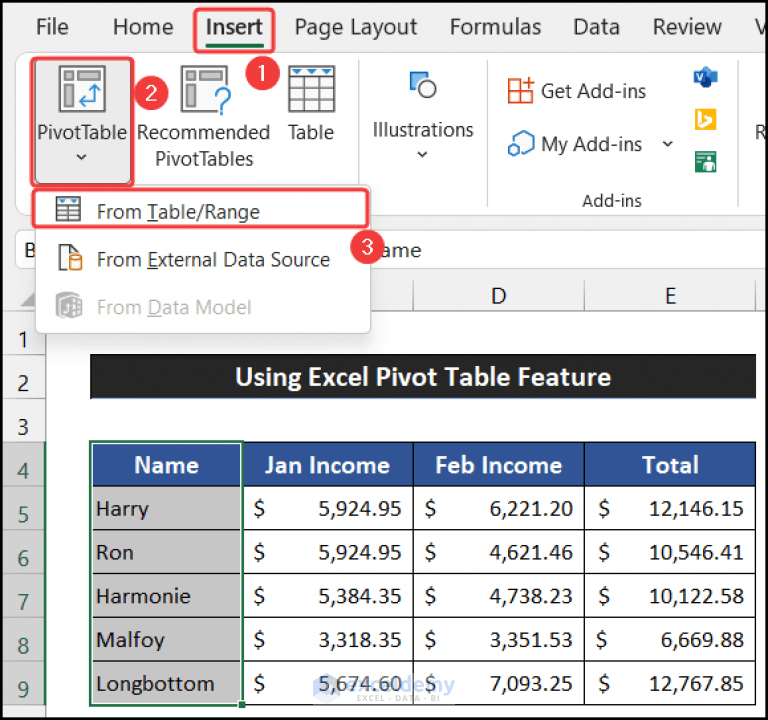Choose From Table/Range menu option
This screenshot has height=720, width=768.
coord(200,211)
